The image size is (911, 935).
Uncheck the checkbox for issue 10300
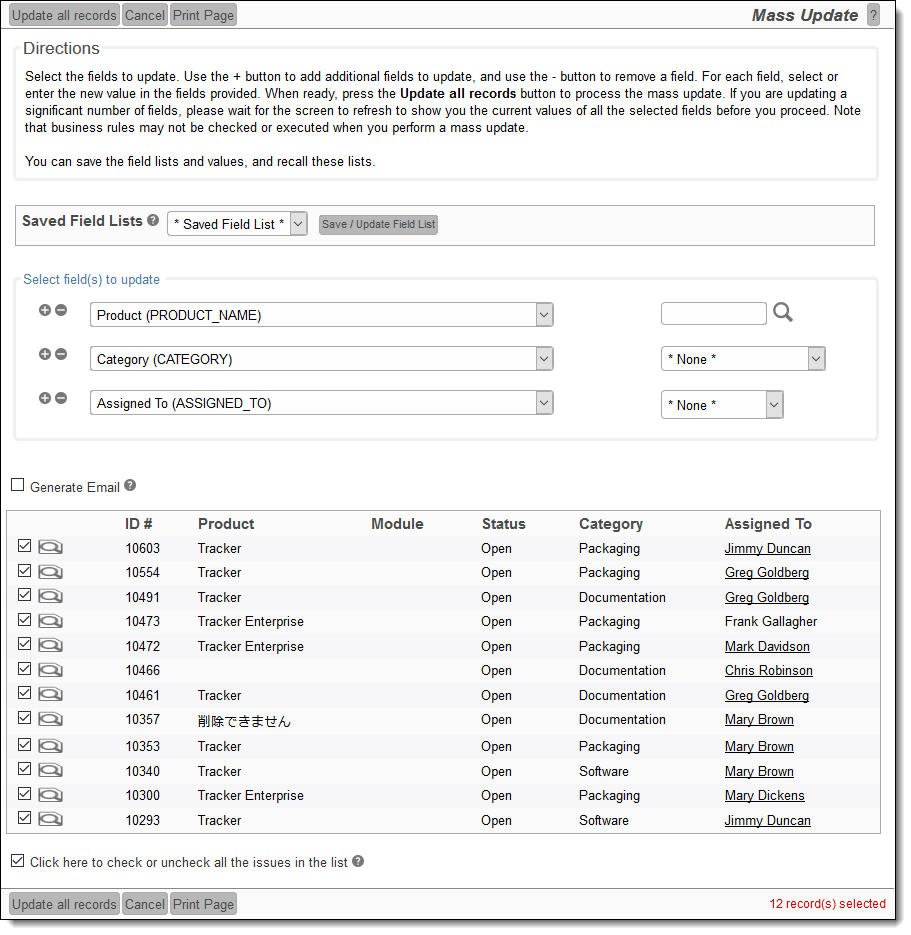click(x=24, y=793)
